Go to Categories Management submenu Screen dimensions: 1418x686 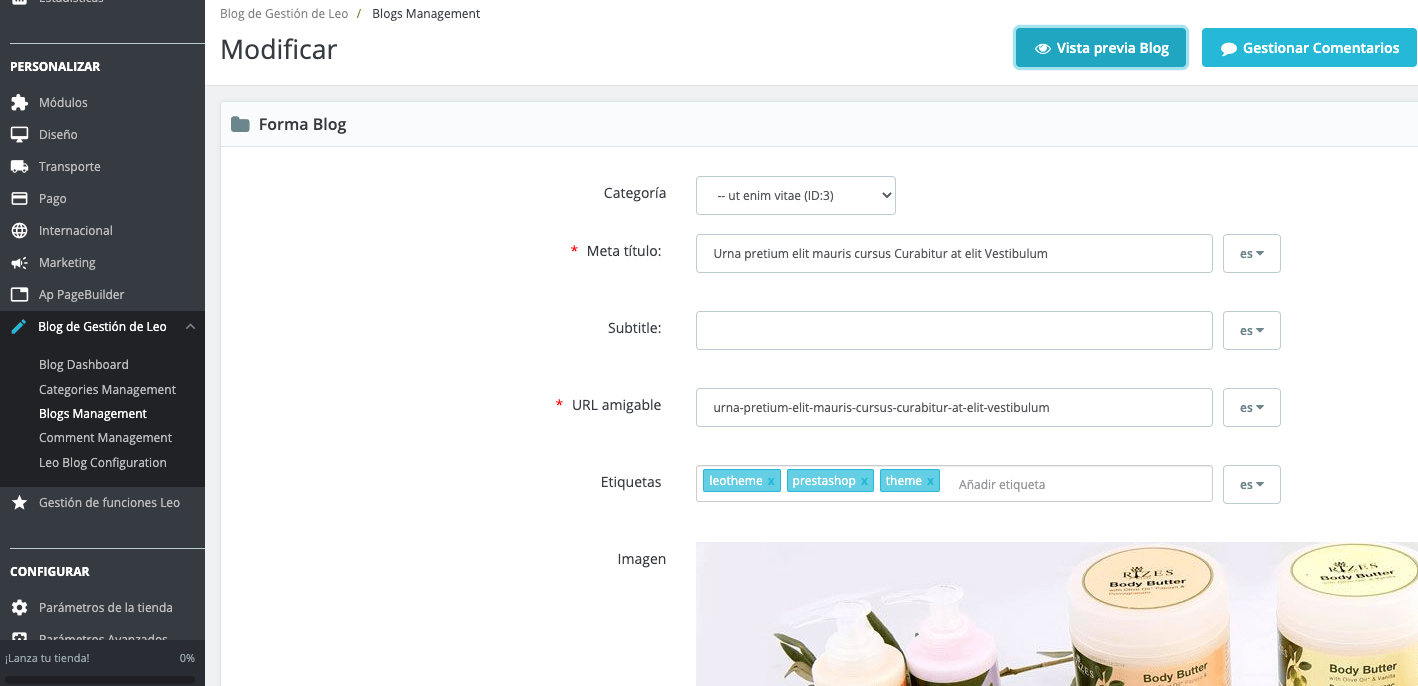pos(107,390)
